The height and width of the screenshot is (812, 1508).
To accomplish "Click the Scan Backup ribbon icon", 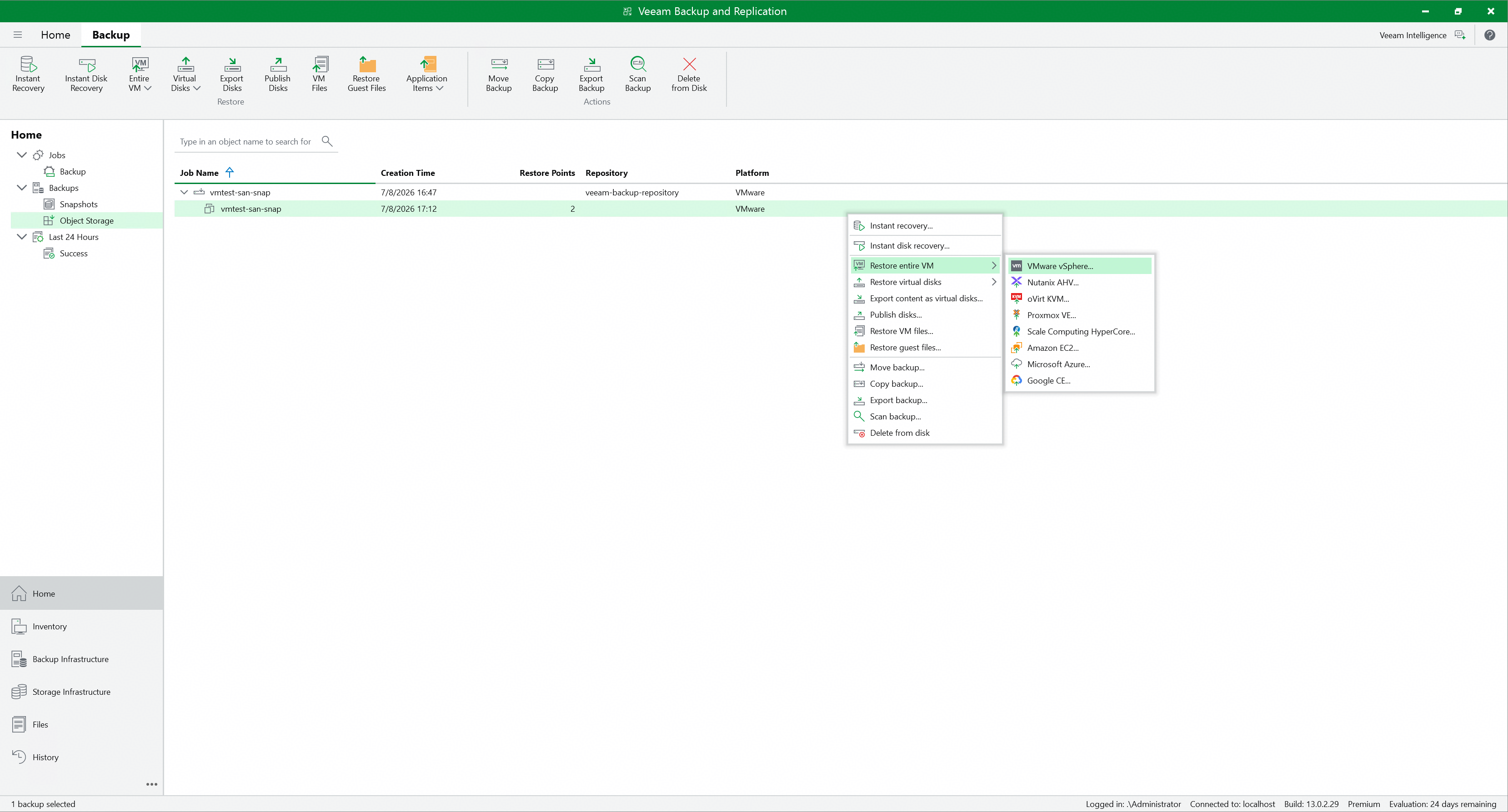I will pos(637,65).
